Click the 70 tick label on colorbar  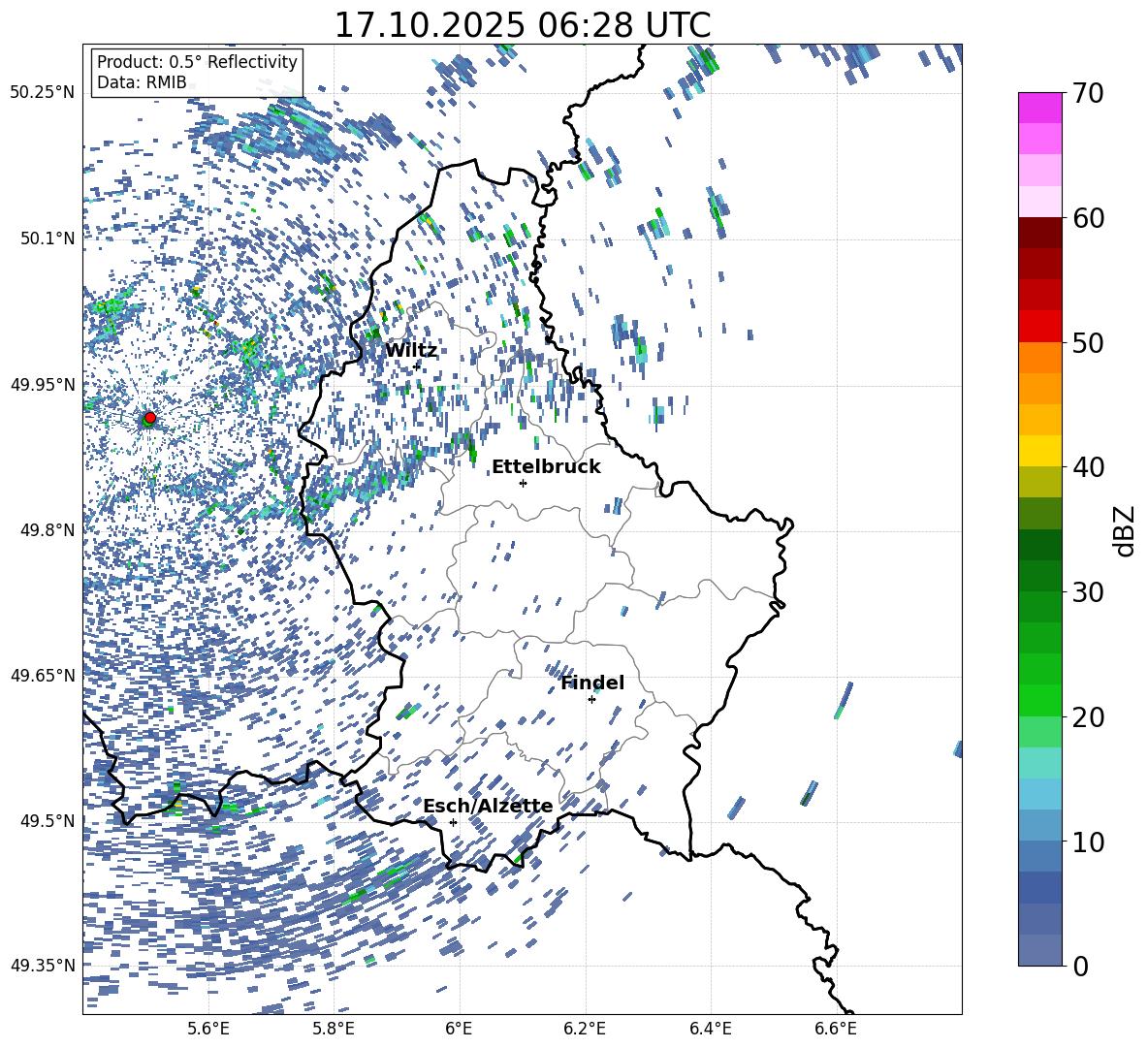(x=1088, y=93)
